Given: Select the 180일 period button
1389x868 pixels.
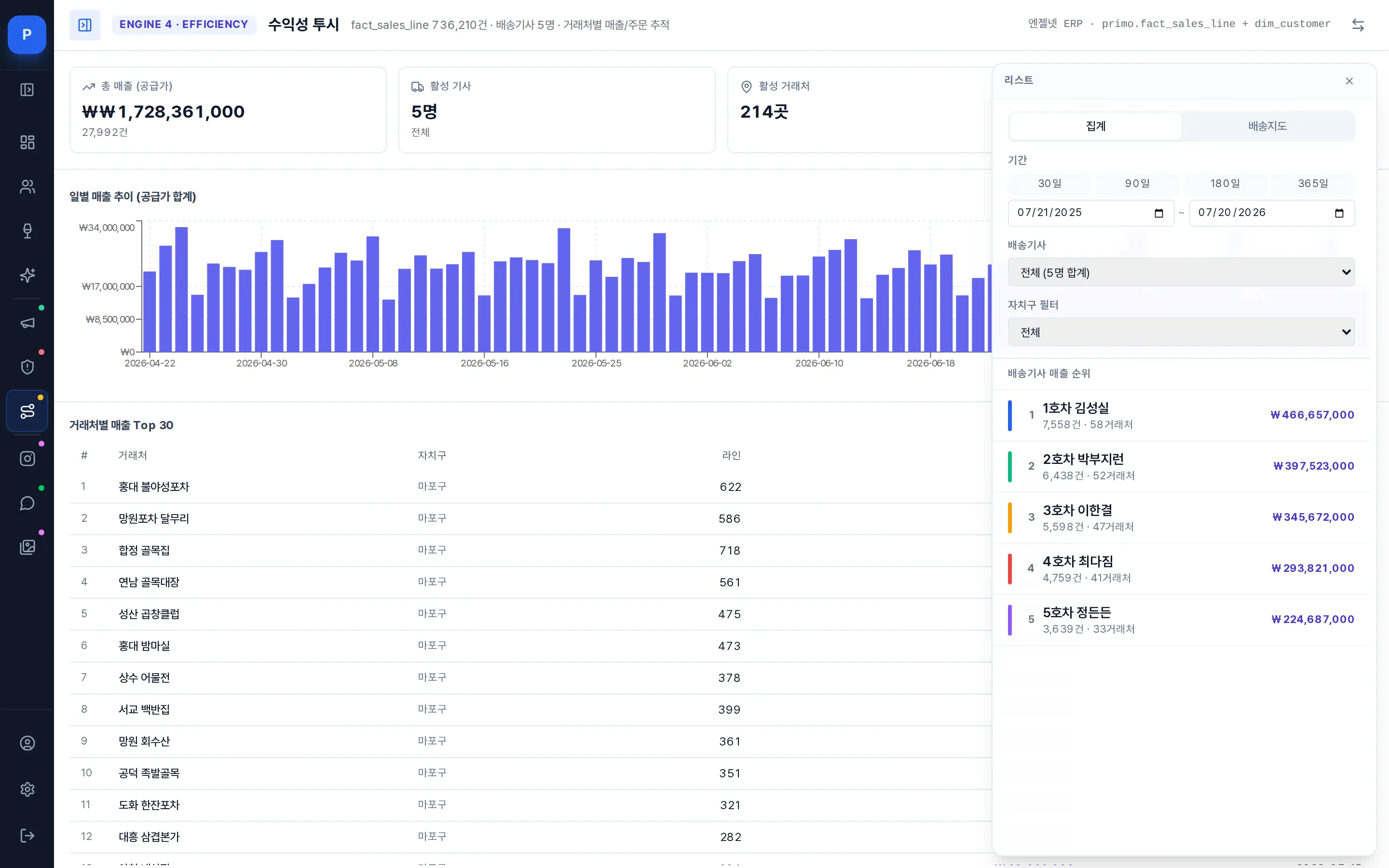Looking at the screenshot, I should 1225,184.
